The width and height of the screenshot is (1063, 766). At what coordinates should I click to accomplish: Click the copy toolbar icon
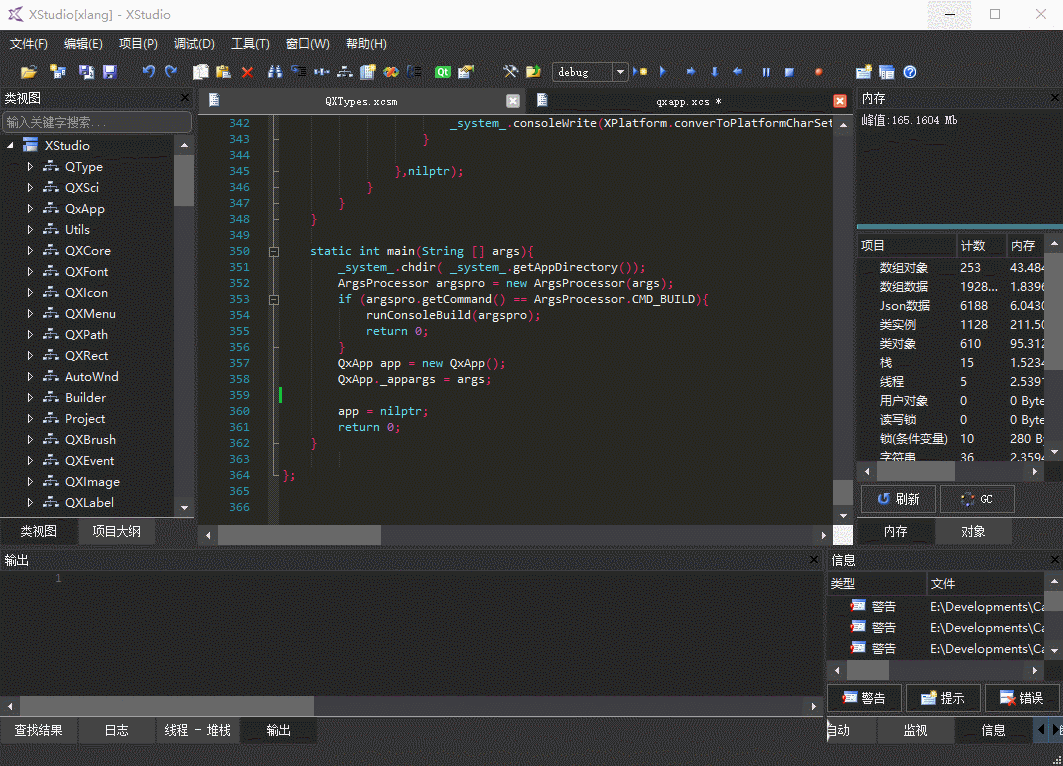coord(201,72)
